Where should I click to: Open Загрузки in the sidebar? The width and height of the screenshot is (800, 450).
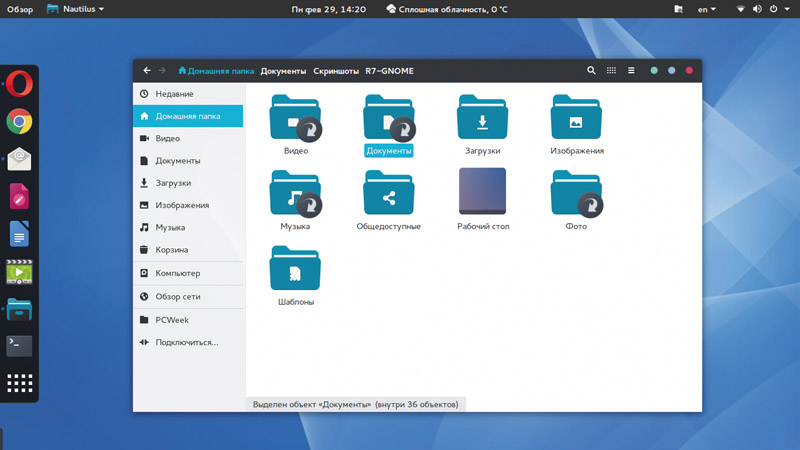click(x=188, y=183)
